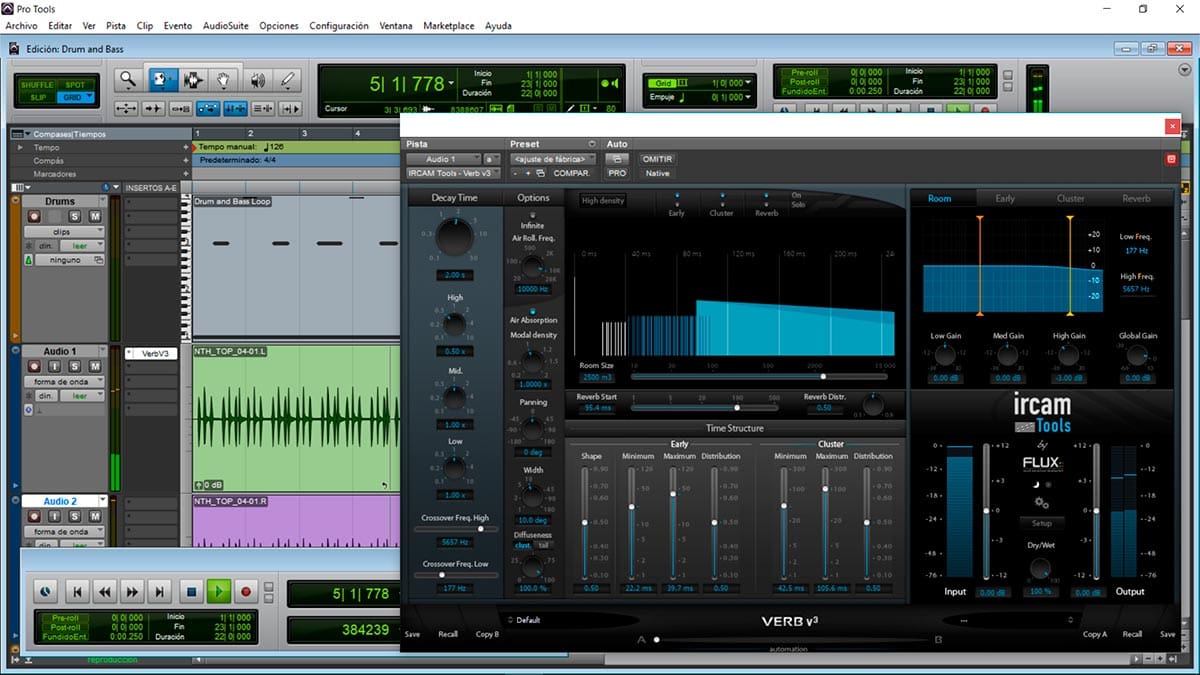Viewport: 1200px width, 675px height.
Task: Enable input monitoring on Audio 1
Action: click(x=54, y=367)
